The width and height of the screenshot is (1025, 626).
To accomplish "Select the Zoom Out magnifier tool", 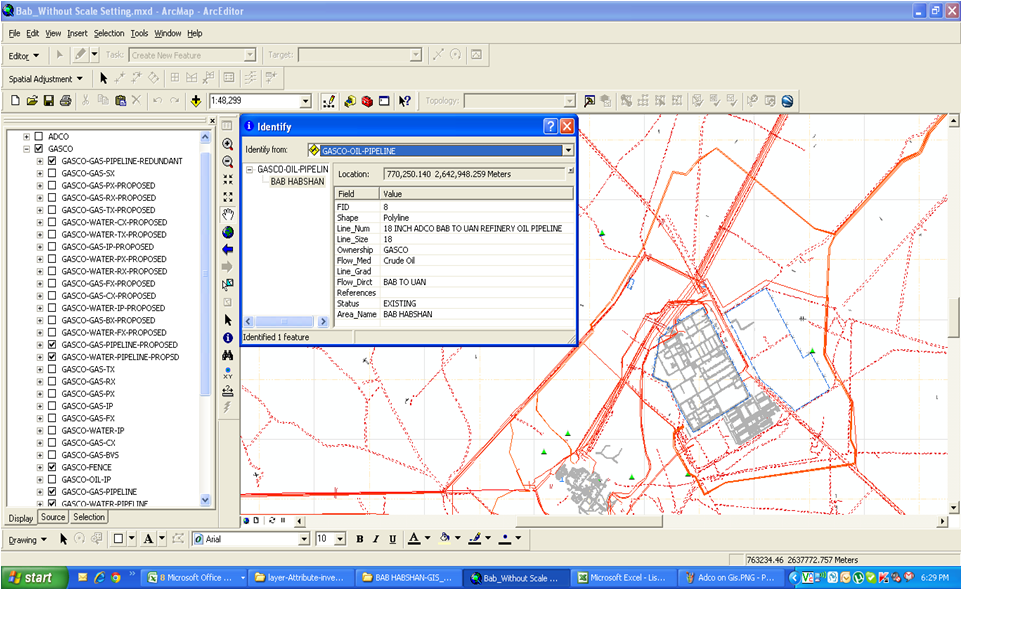I will (x=227, y=162).
